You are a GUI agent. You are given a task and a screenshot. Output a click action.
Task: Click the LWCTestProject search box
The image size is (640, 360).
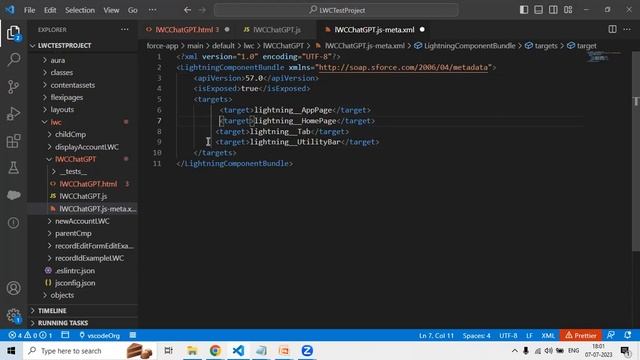[x=336, y=10]
